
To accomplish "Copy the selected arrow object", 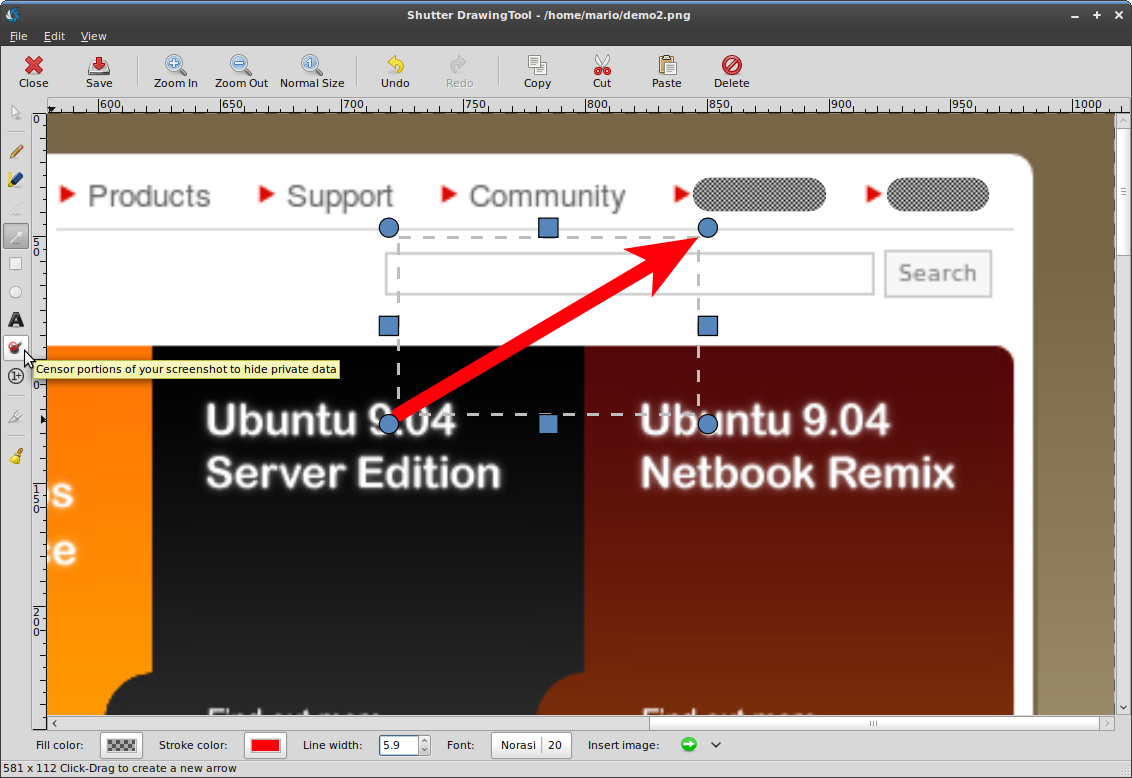I will [537, 72].
